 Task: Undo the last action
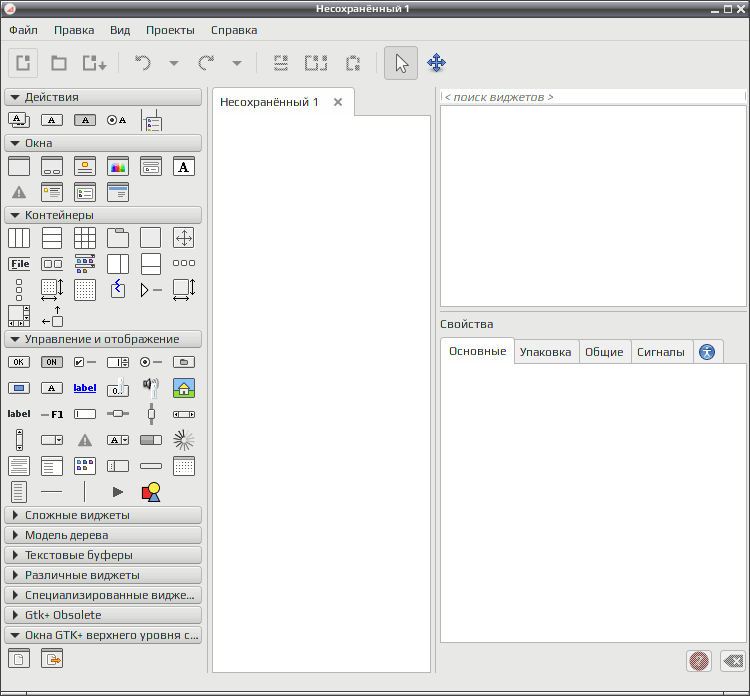tap(143, 63)
